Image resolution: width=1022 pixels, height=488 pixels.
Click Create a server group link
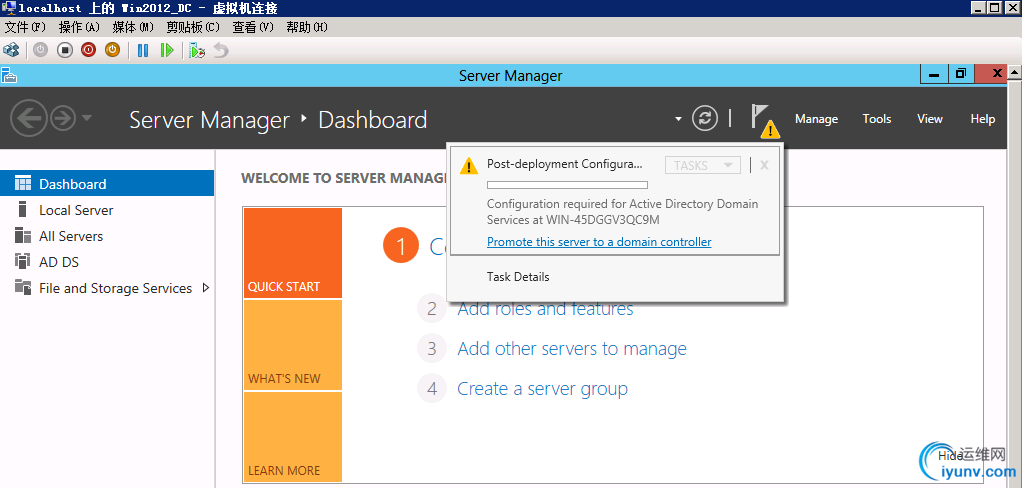point(542,389)
